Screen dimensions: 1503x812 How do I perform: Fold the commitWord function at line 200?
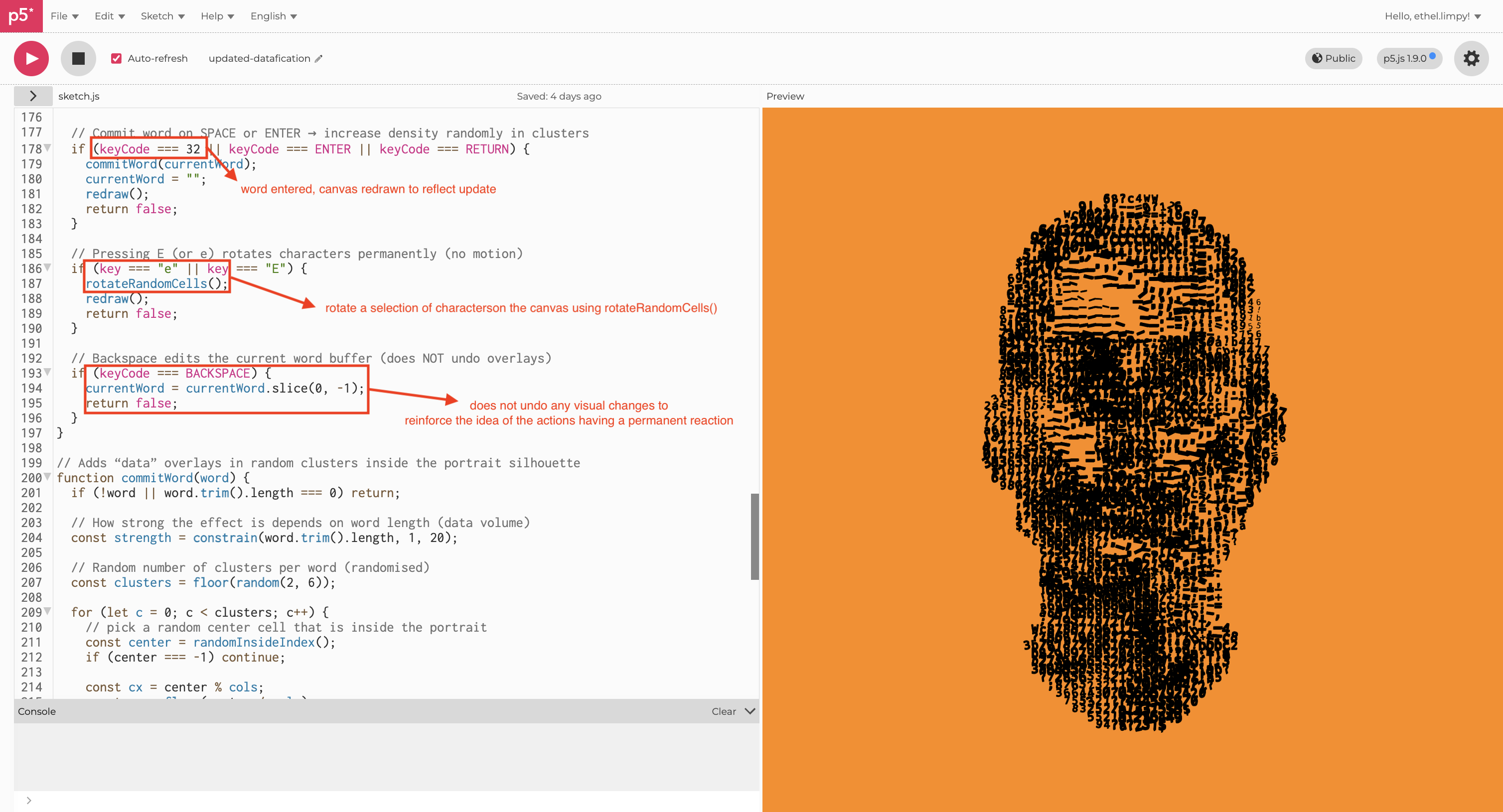pos(48,477)
